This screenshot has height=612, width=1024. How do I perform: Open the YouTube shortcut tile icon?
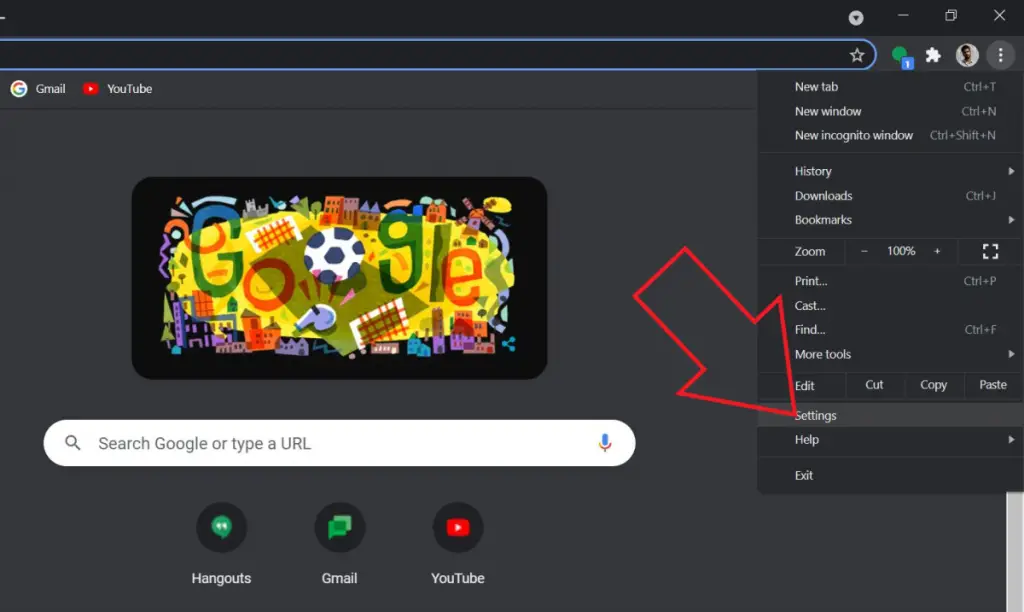(x=458, y=527)
